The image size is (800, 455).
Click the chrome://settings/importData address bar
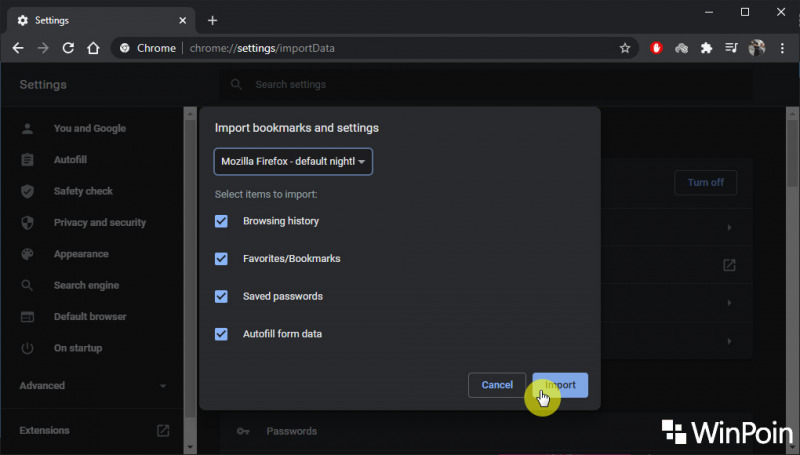[x=375, y=48]
